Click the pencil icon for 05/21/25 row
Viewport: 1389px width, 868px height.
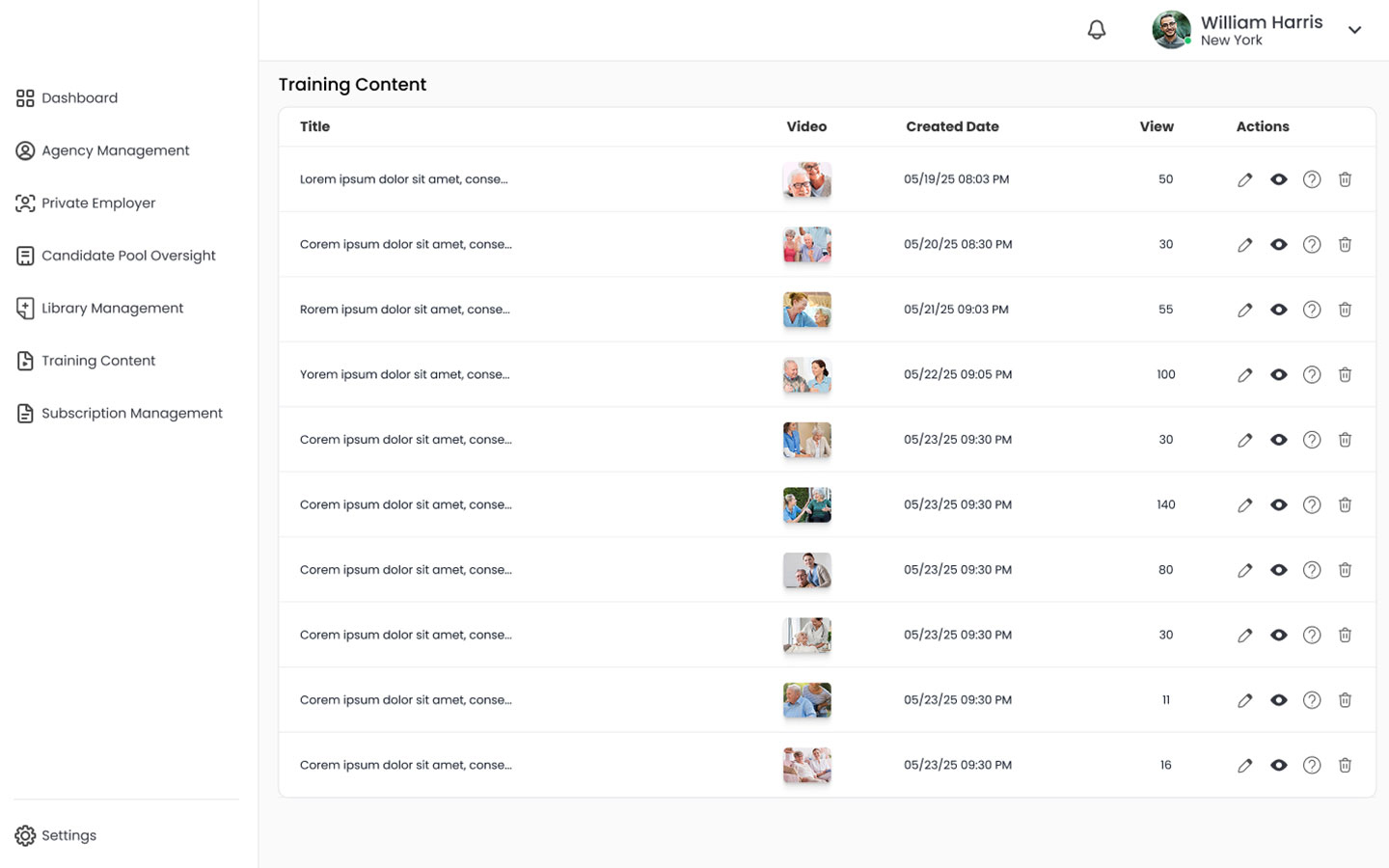(1245, 310)
